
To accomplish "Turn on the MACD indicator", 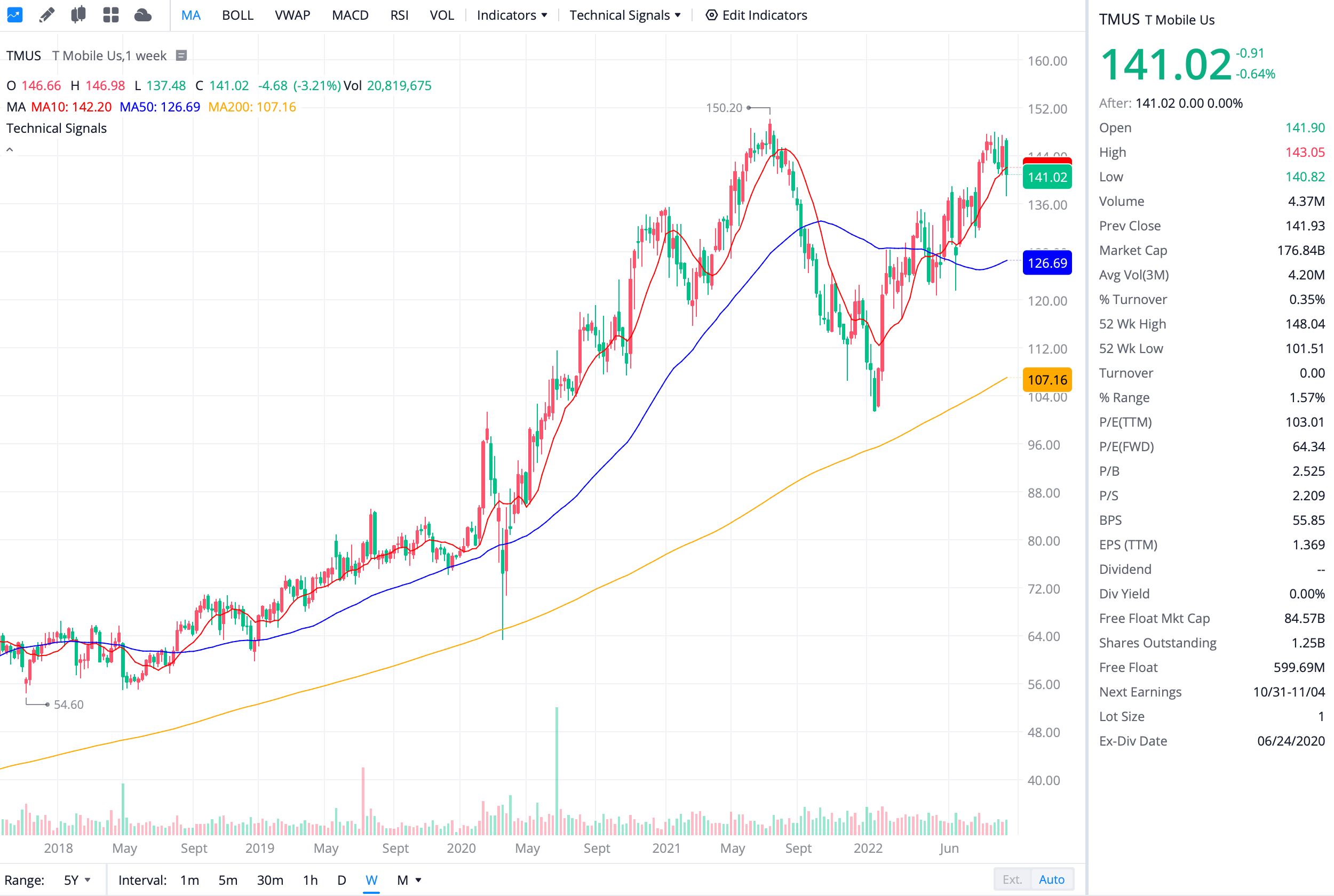I will click(350, 15).
